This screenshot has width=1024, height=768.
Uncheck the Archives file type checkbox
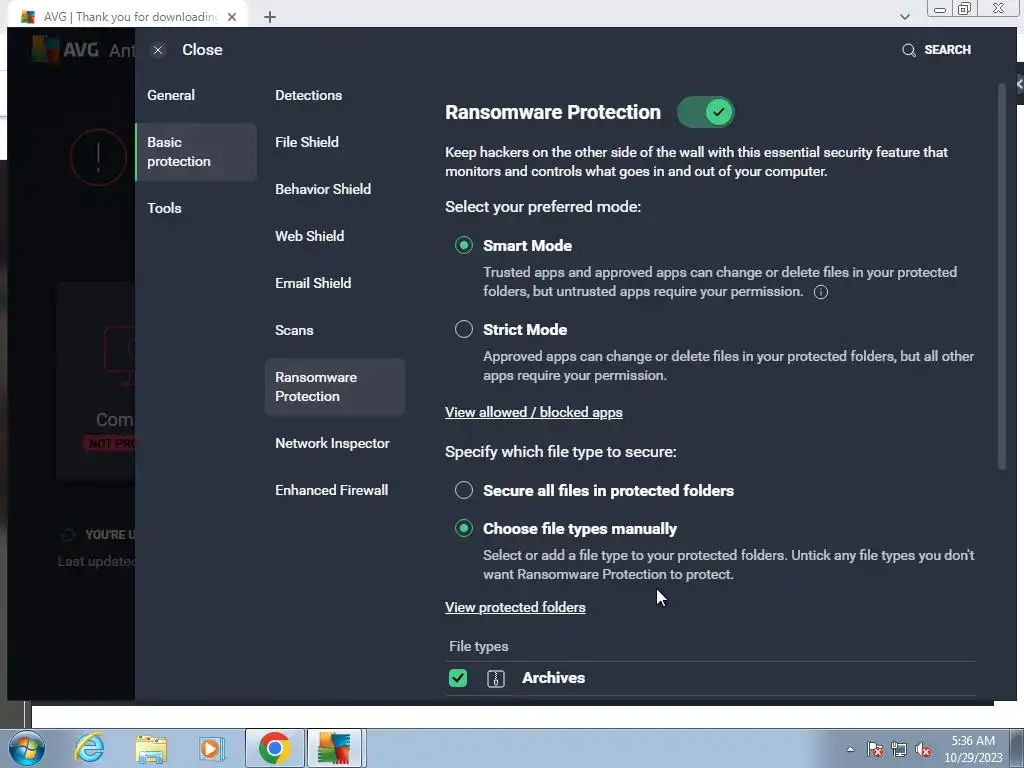(458, 679)
